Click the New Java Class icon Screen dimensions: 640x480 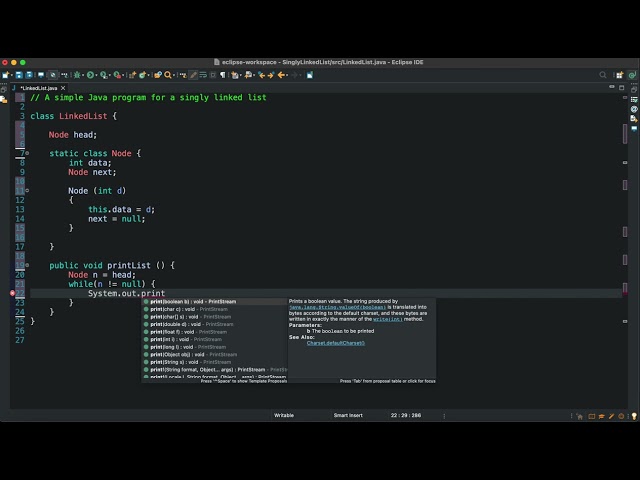tap(142, 75)
